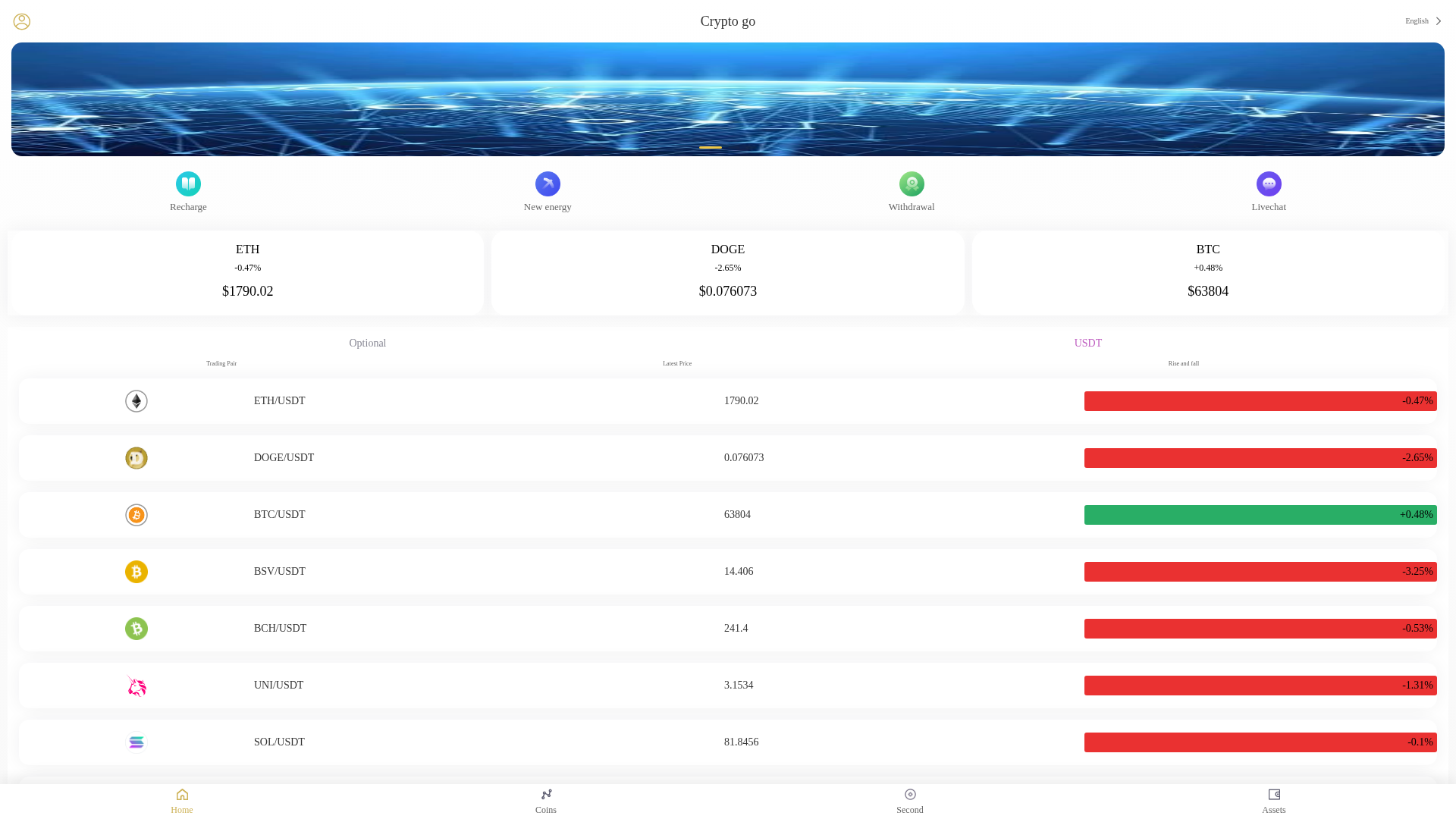Open the New energy icon

click(x=548, y=184)
